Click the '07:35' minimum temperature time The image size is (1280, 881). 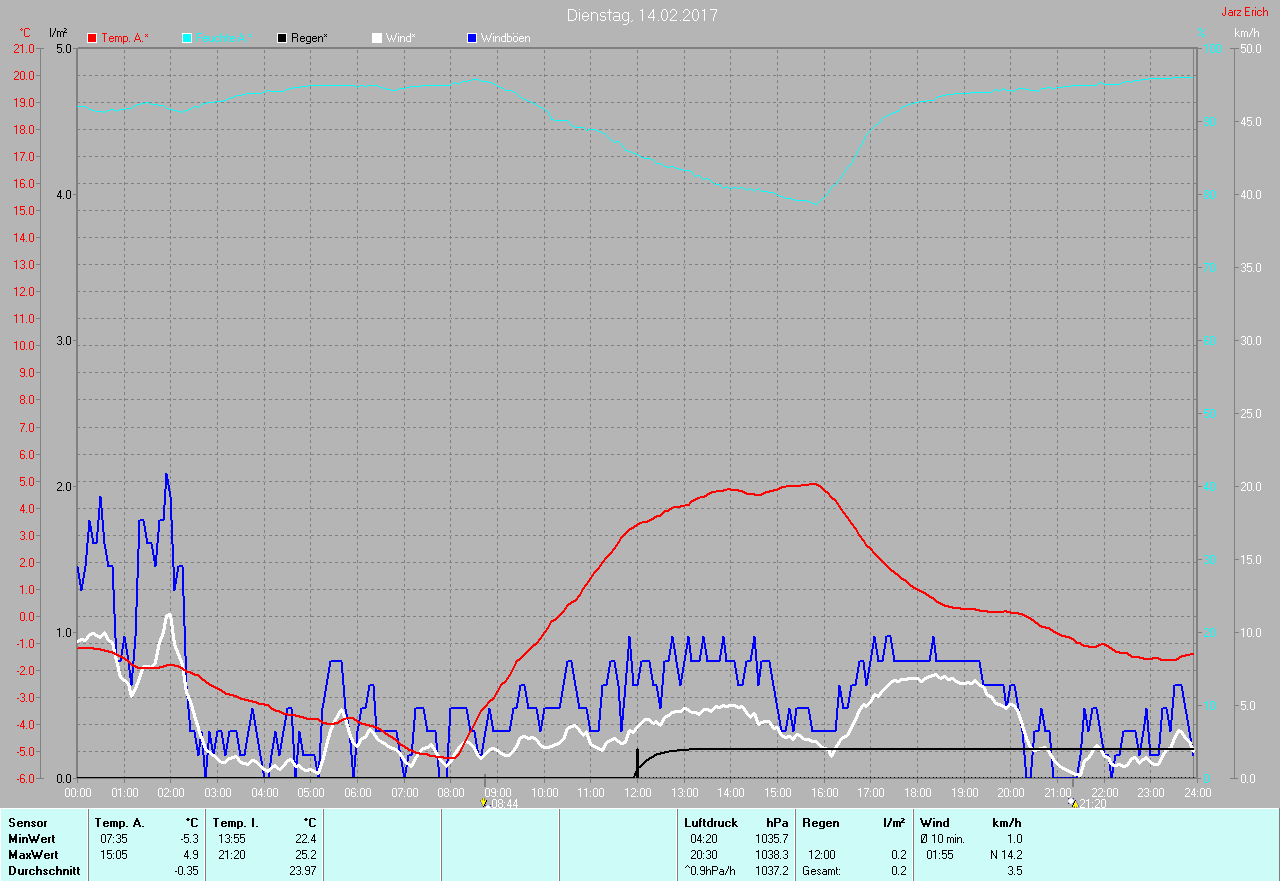pos(114,839)
